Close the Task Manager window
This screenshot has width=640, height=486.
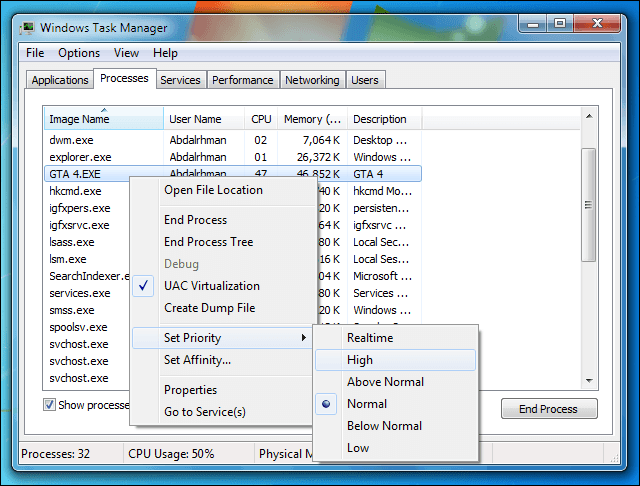click(x=597, y=24)
